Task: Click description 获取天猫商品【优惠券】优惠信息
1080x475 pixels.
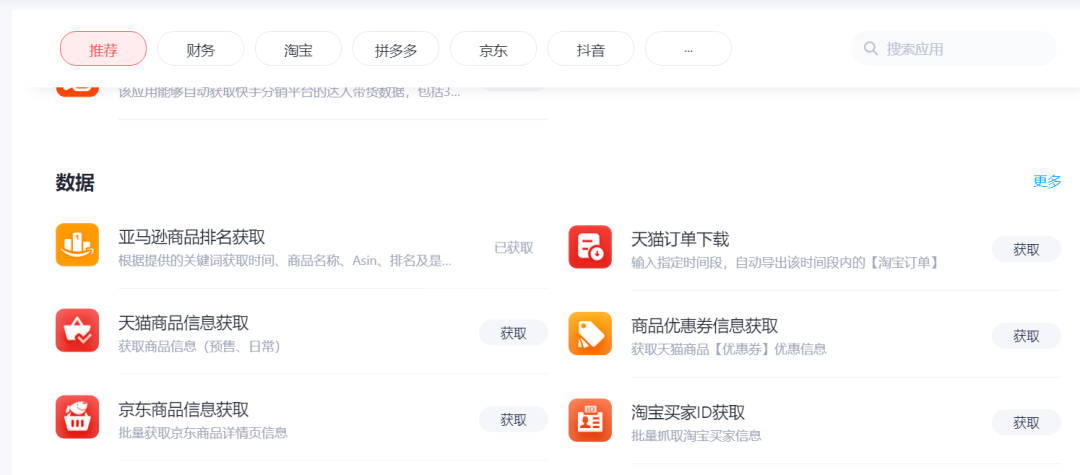Action: coord(729,349)
